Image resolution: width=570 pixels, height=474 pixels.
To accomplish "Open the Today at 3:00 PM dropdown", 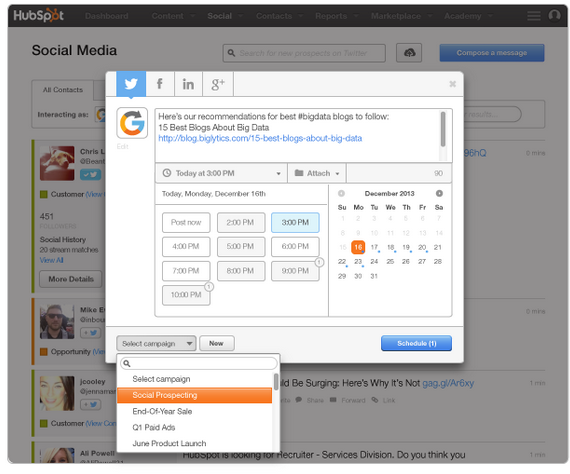I will pos(221,173).
